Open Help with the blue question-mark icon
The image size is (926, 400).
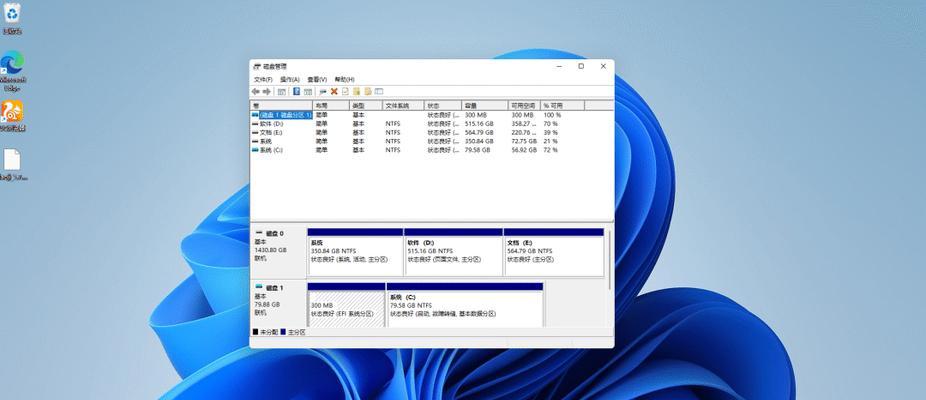click(x=297, y=92)
